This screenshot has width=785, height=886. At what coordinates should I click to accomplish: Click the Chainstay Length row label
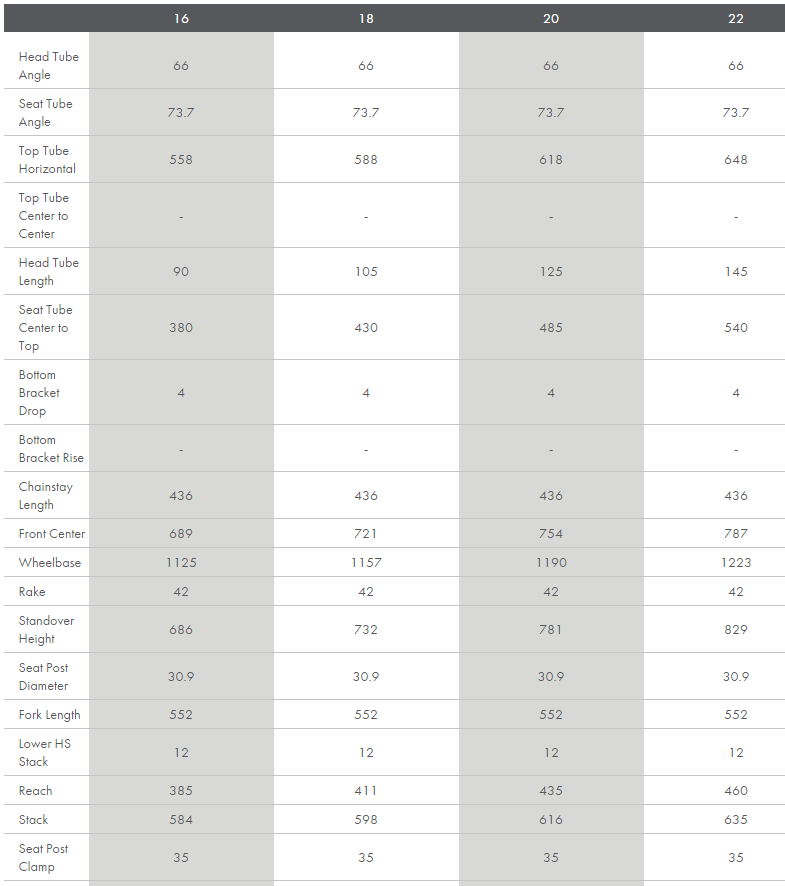click(x=45, y=496)
